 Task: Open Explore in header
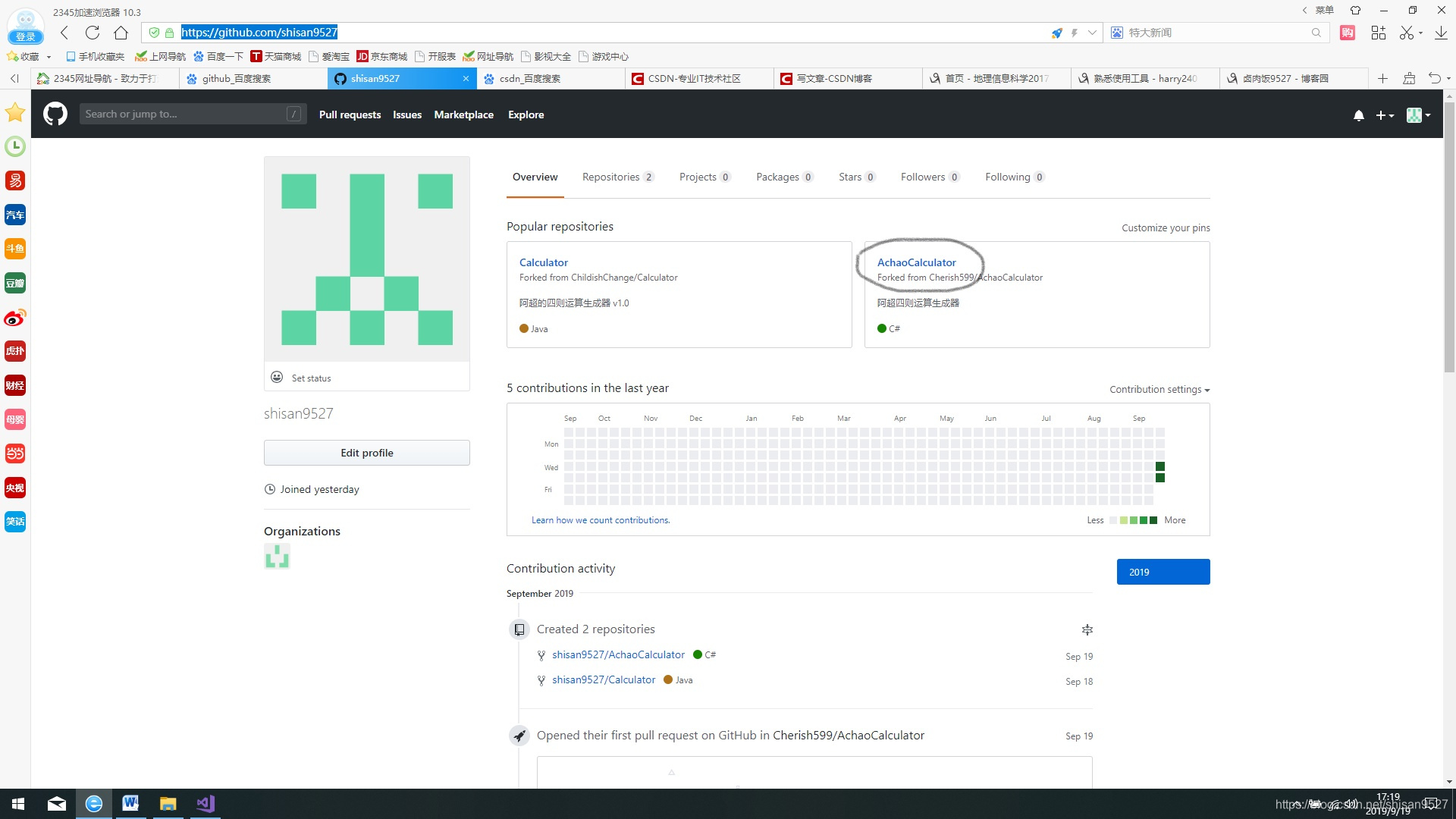(x=526, y=115)
